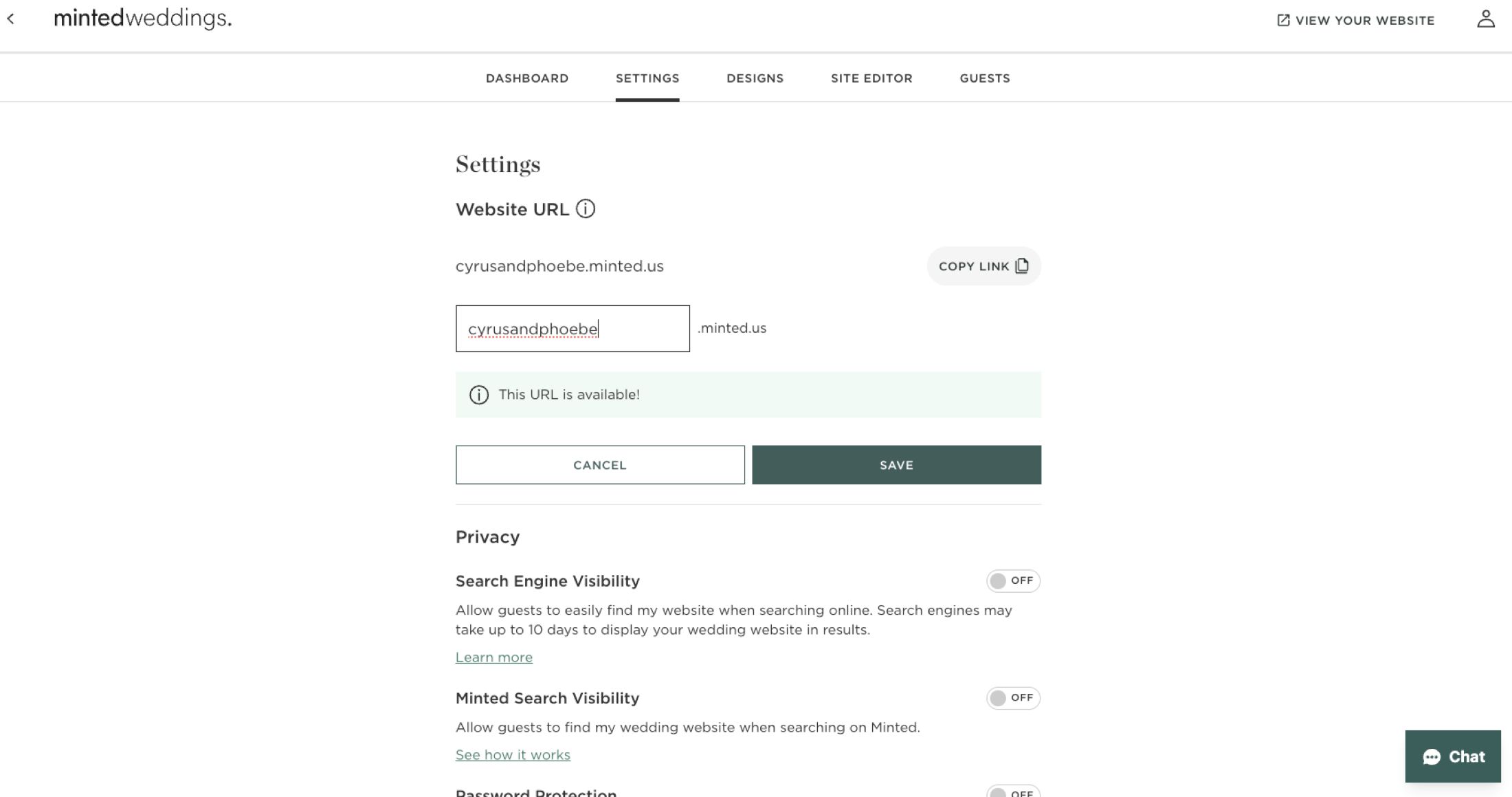1512x797 pixels.
Task: Click inside the cyrusandphoebe URL field
Action: [572, 328]
